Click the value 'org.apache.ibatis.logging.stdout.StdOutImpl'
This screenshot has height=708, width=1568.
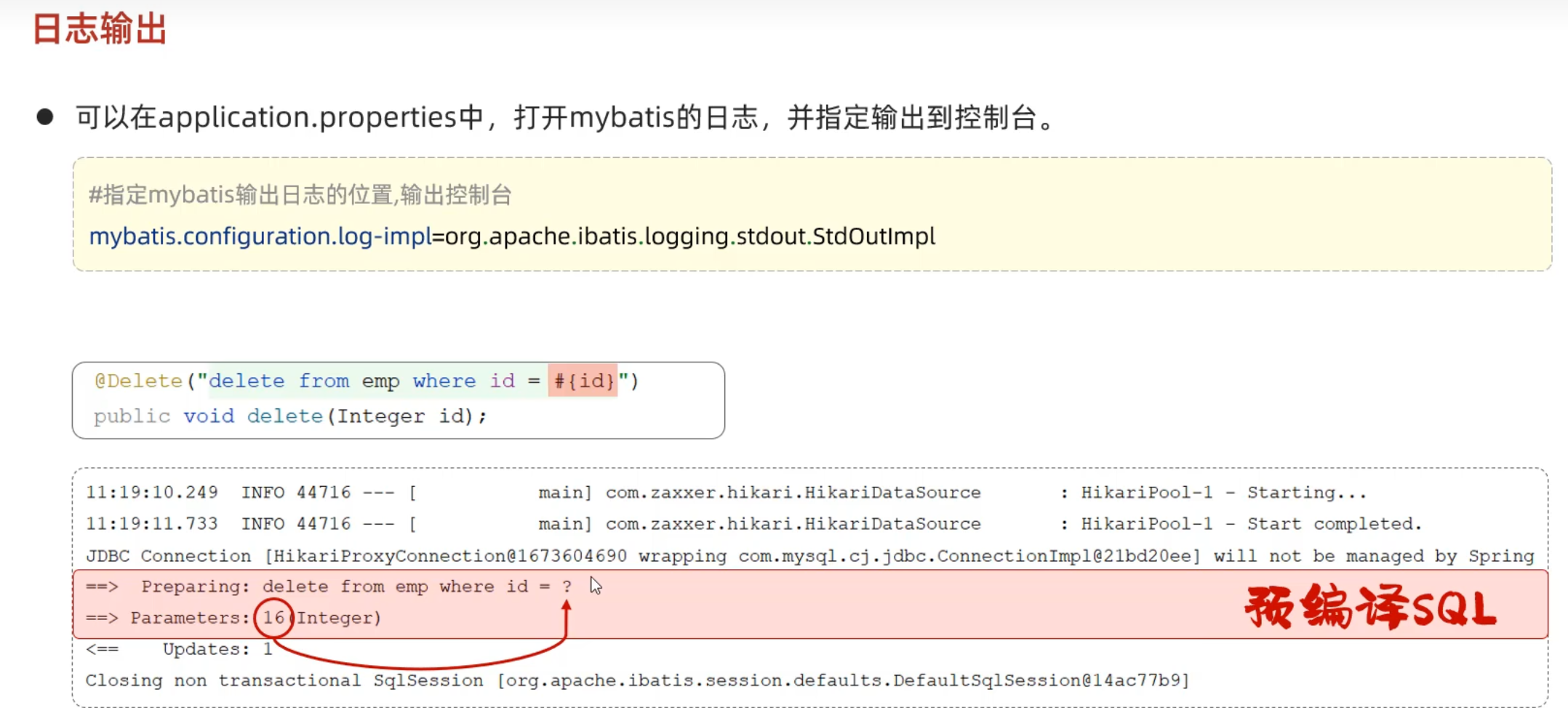click(689, 236)
